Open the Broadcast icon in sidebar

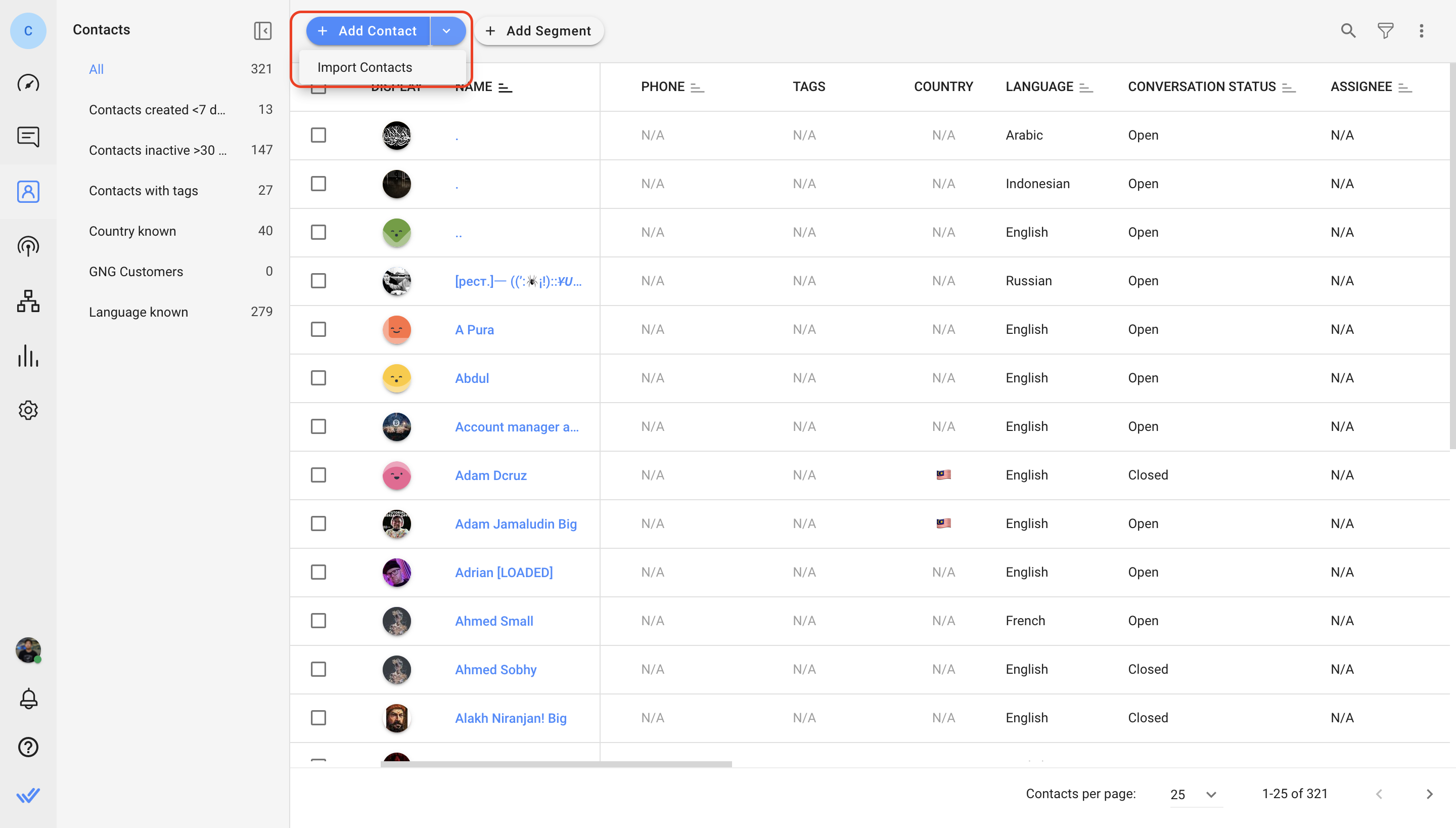(x=28, y=246)
